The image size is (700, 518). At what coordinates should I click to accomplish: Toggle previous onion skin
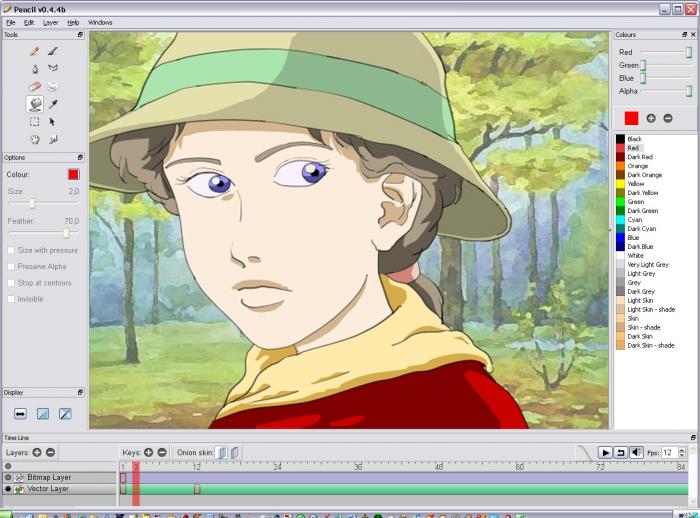click(222, 452)
